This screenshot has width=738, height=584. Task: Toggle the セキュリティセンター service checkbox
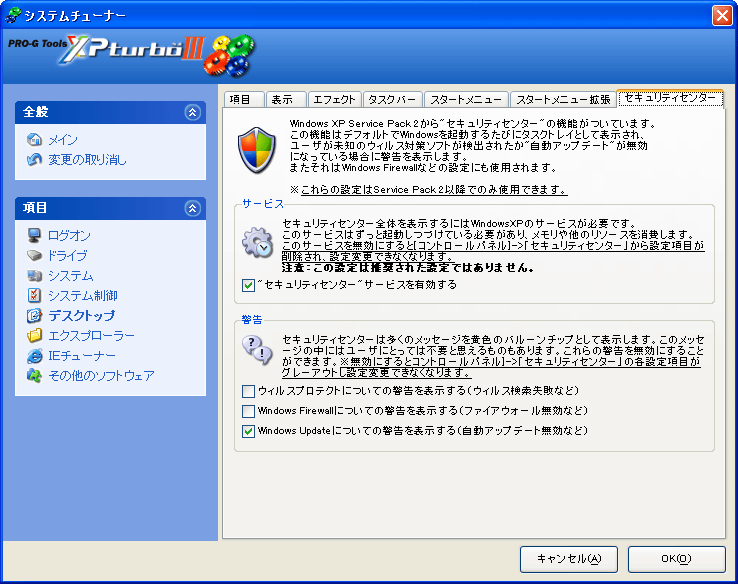click(248, 285)
